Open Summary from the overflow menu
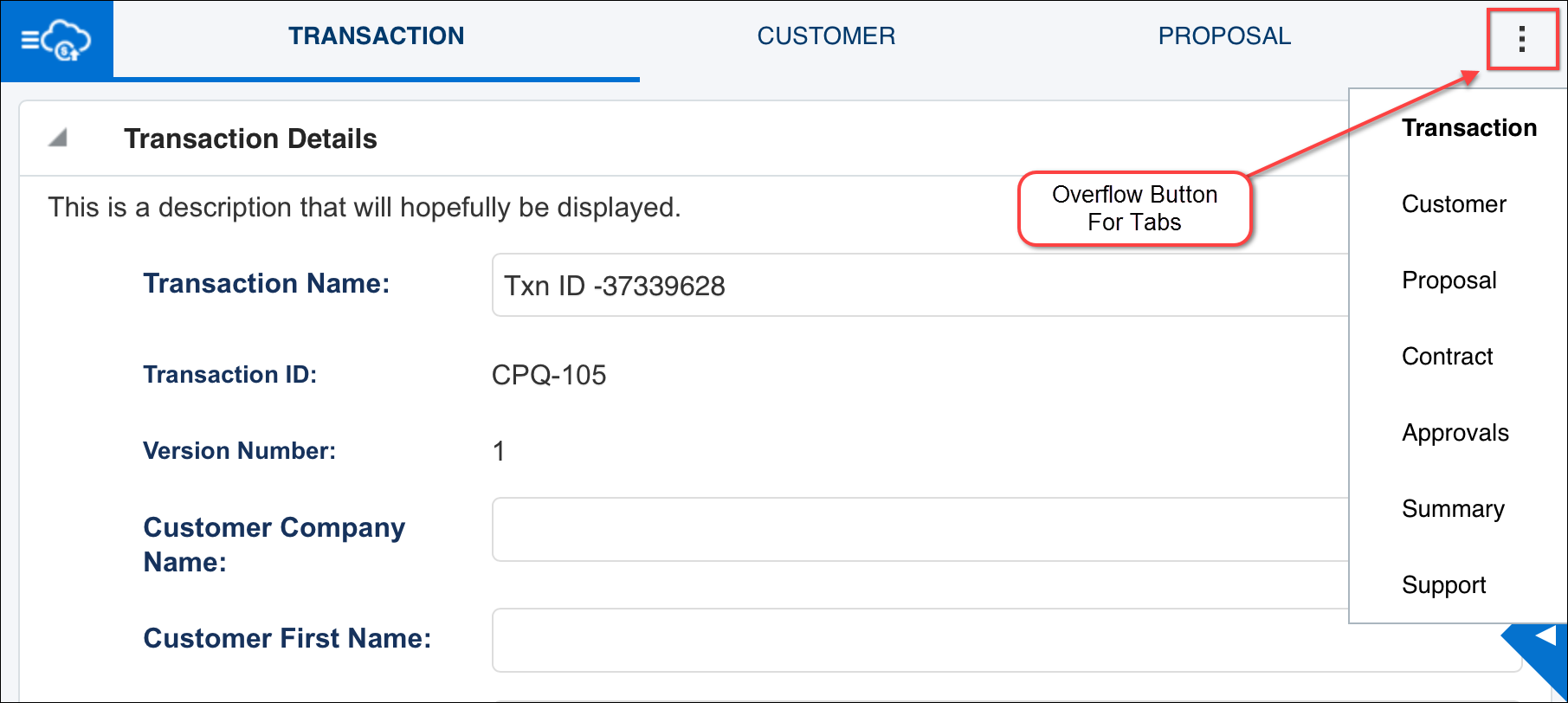 click(x=1453, y=508)
